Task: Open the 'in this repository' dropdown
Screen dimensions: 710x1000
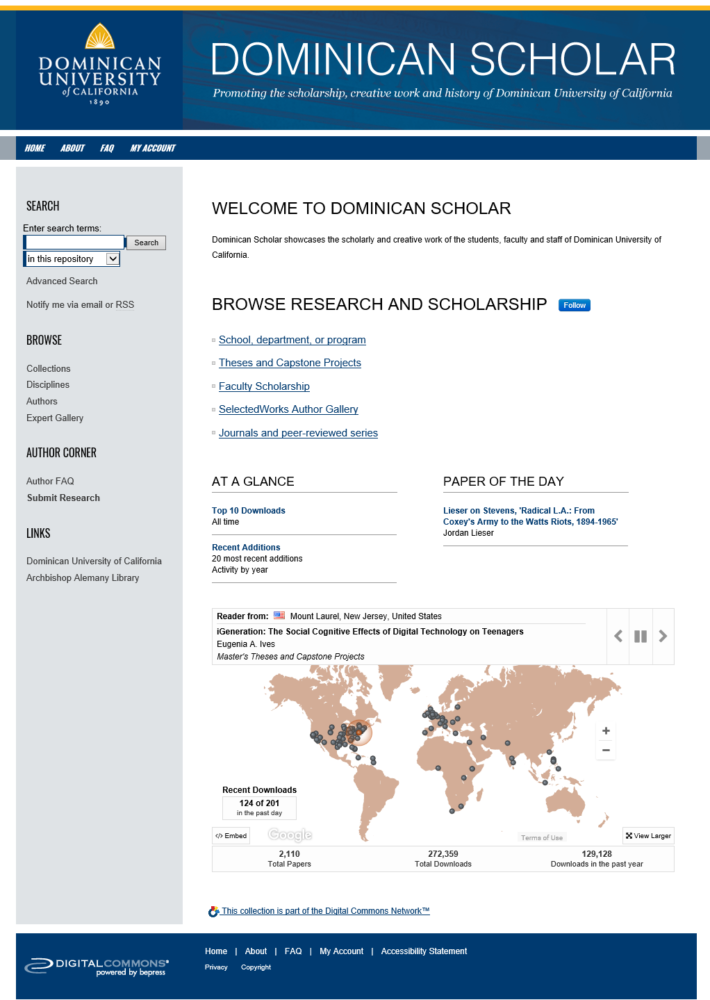Action: 72,259
